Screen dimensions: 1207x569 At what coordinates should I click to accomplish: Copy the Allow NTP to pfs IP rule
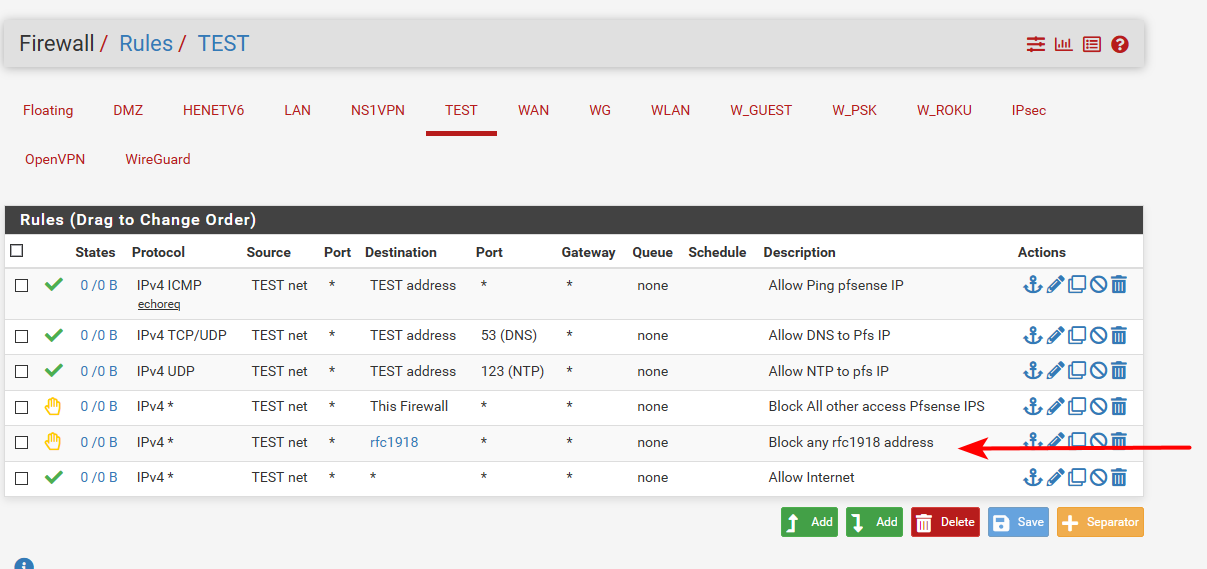pos(1077,371)
